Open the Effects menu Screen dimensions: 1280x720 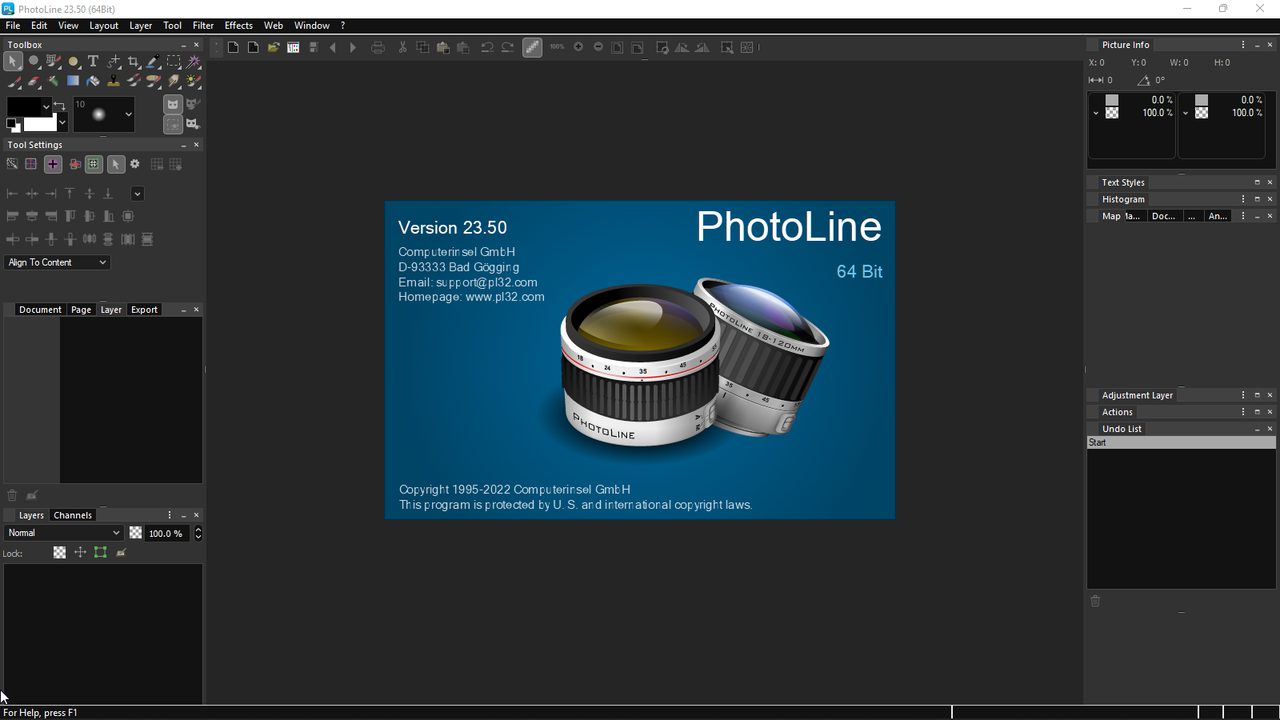point(238,26)
